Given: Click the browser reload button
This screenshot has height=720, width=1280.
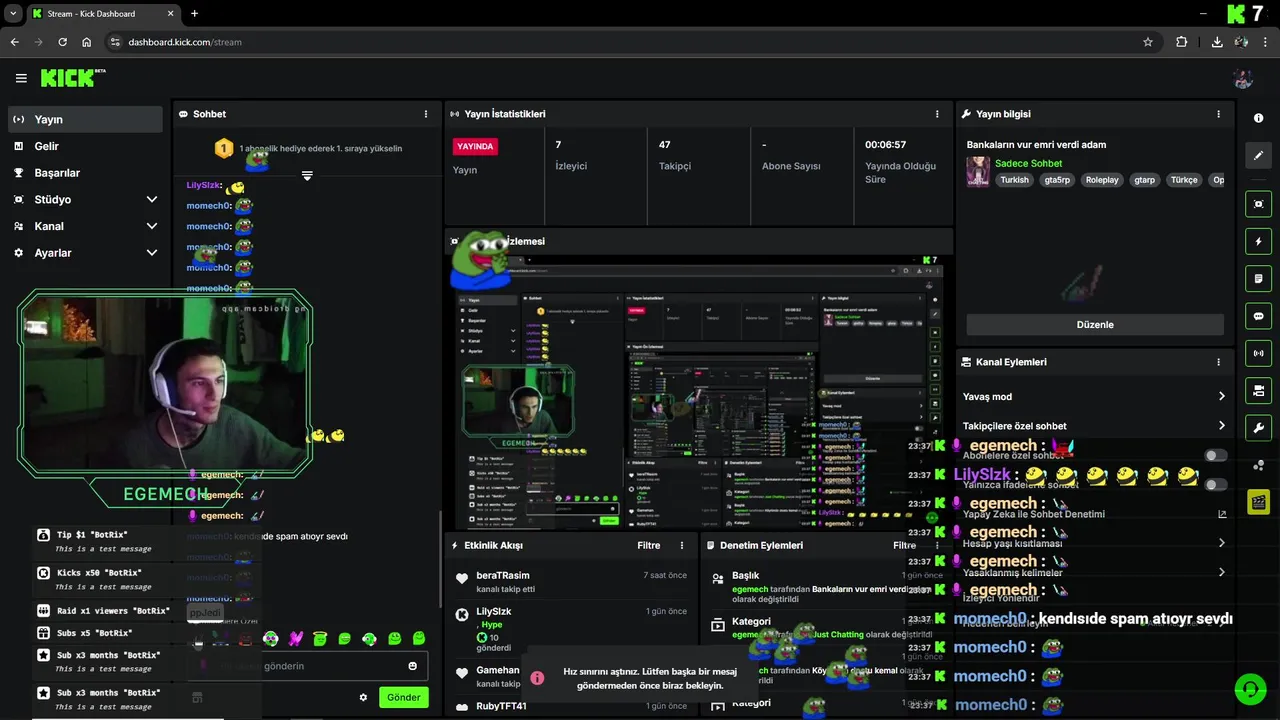Looking at the screenshot, I should pos(62,42).
